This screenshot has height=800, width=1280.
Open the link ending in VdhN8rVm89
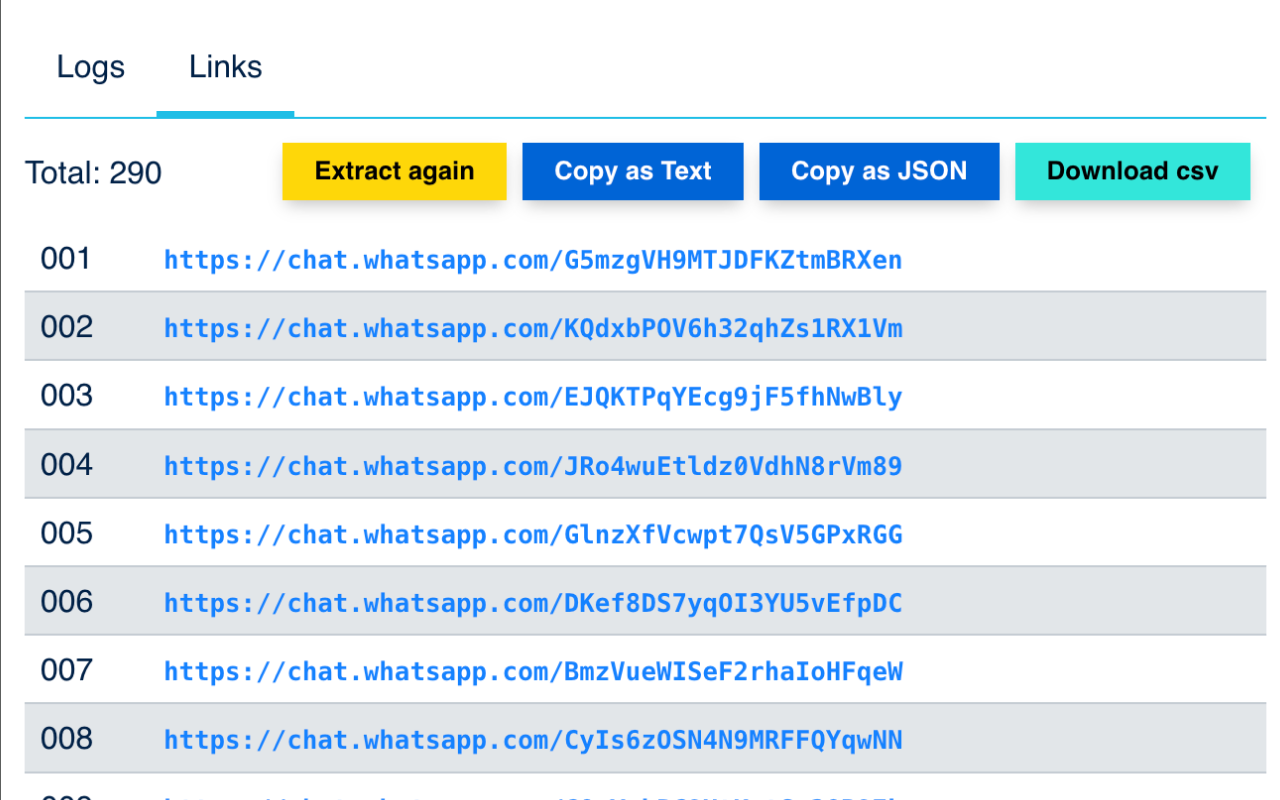pos(533,465)
